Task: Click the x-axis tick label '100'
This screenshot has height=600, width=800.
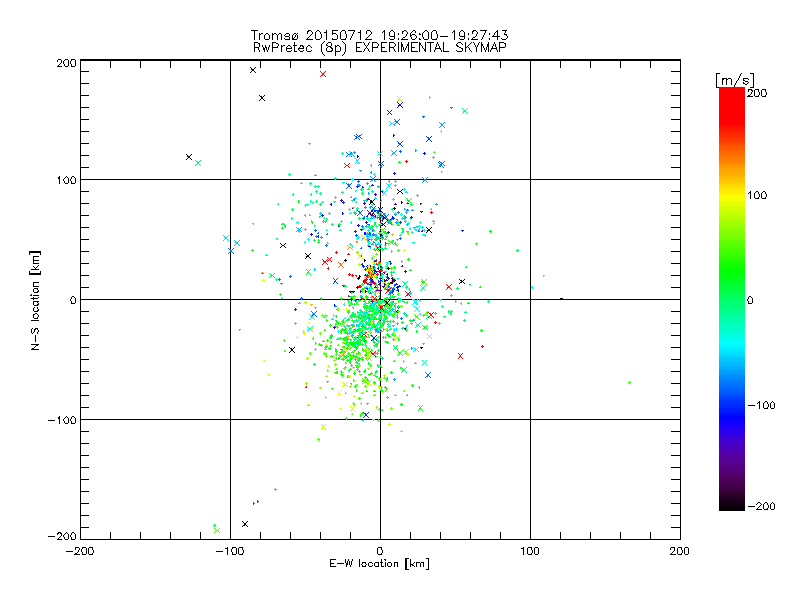Action: pos(530,552)
